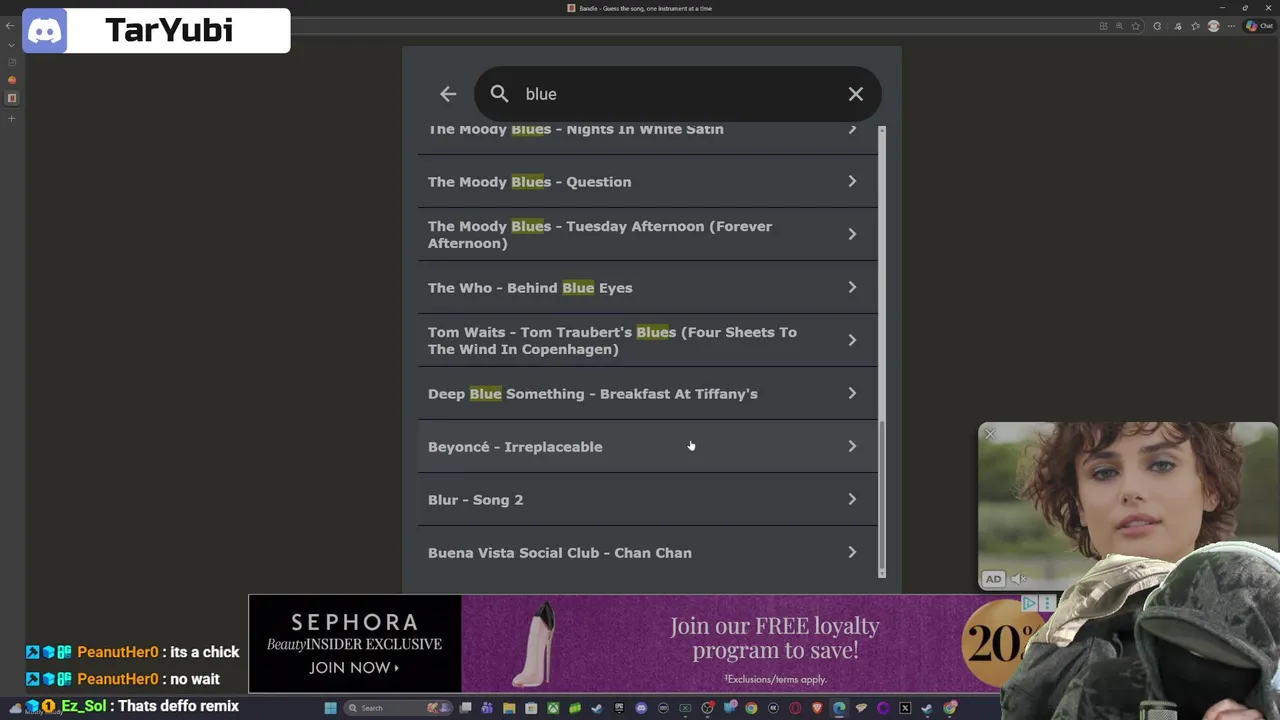Unmute the video ad speaker icon

point(1018,578)
